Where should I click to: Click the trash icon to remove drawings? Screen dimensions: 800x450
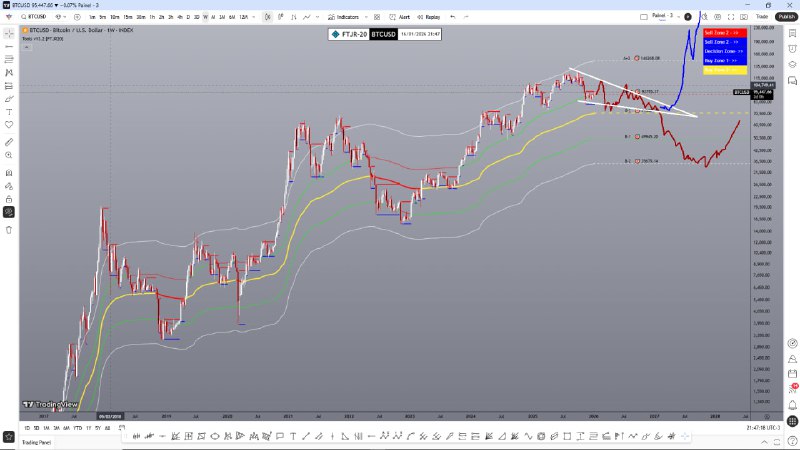pos(9,229)
